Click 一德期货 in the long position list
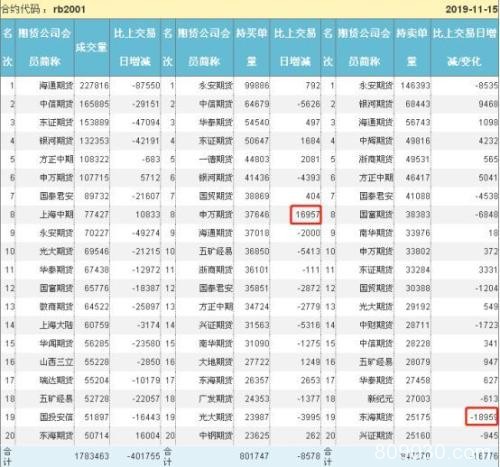The image size is (500, 467). tap(216, 159)
